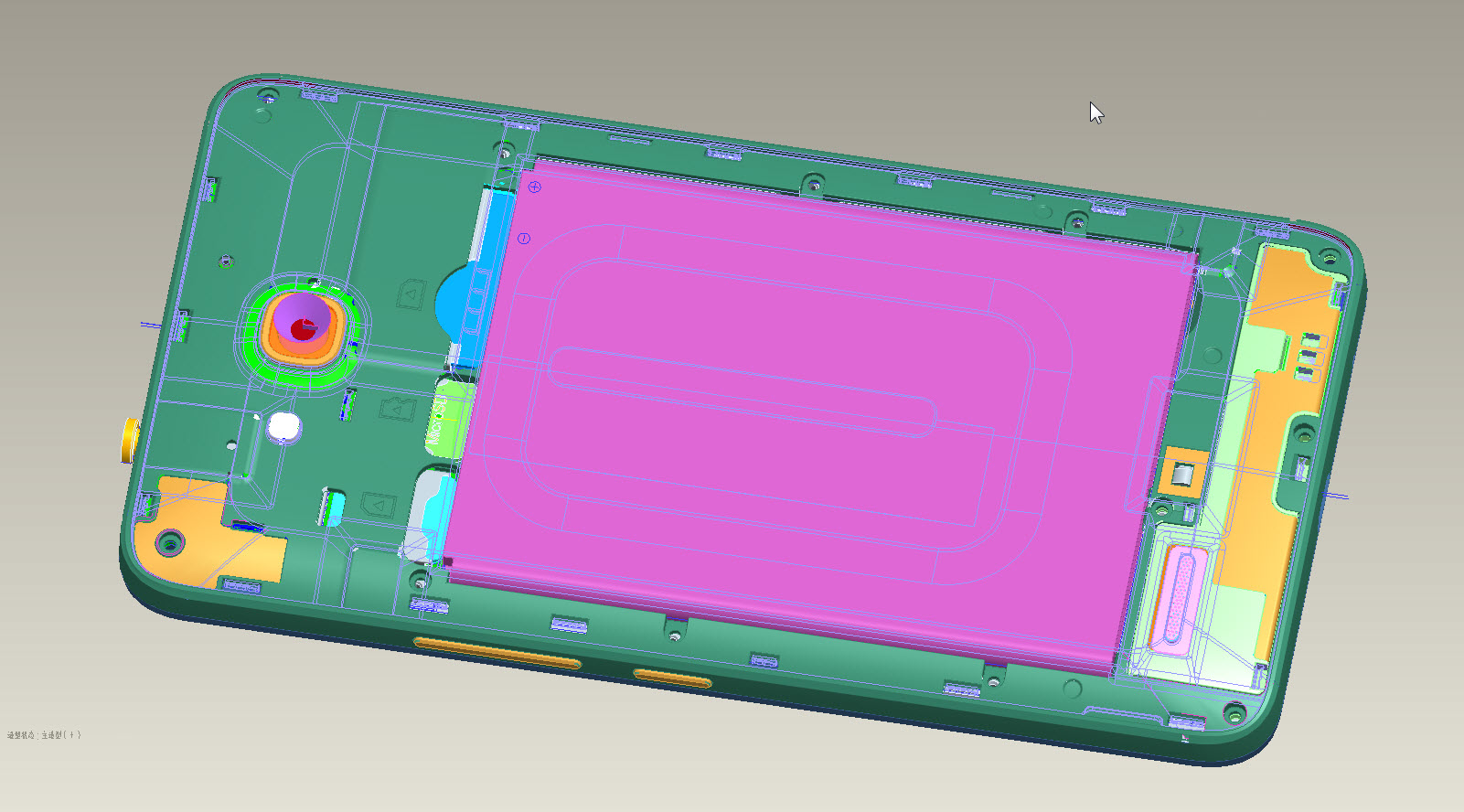Image resolution: width=1464 pixels, height=812 pixels.
Task: Select the longer orange side key
Action: coord(497,652)
